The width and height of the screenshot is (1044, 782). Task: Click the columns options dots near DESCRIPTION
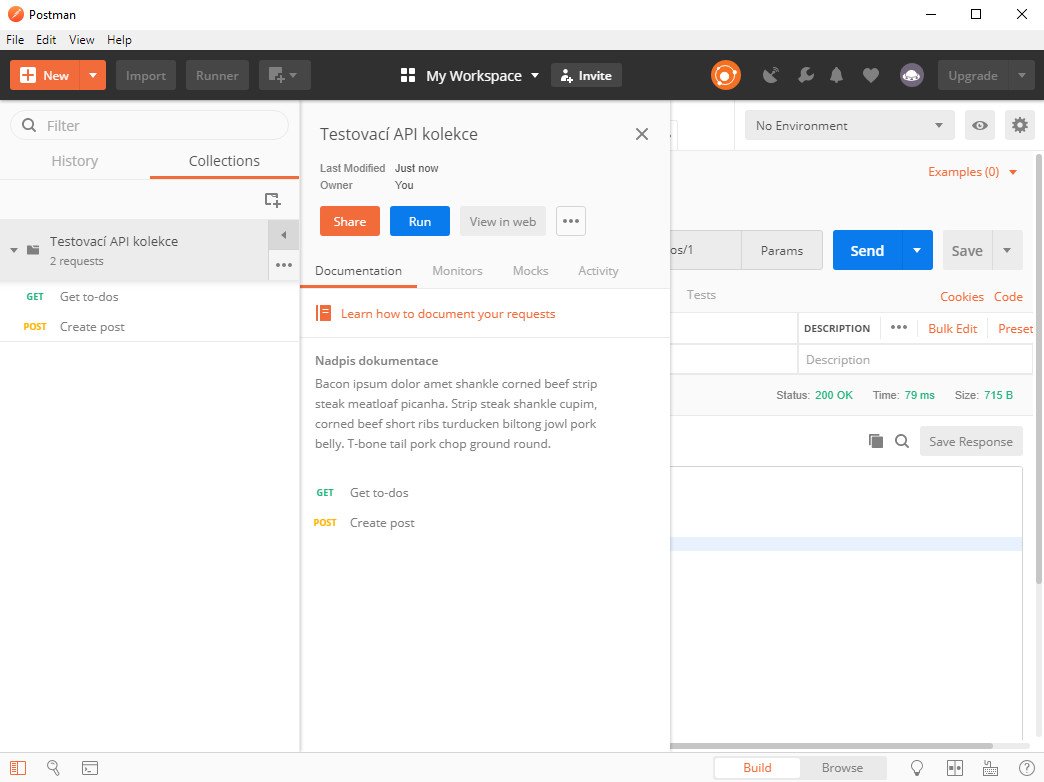(x=899, y=327)
